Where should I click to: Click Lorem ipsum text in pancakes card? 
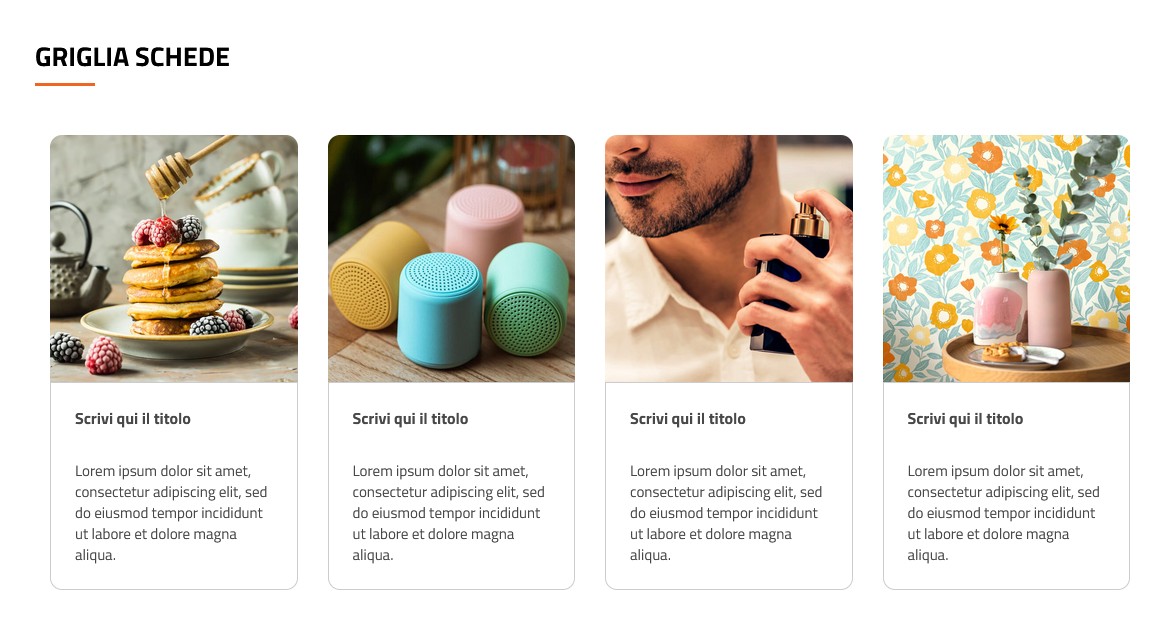171,513
